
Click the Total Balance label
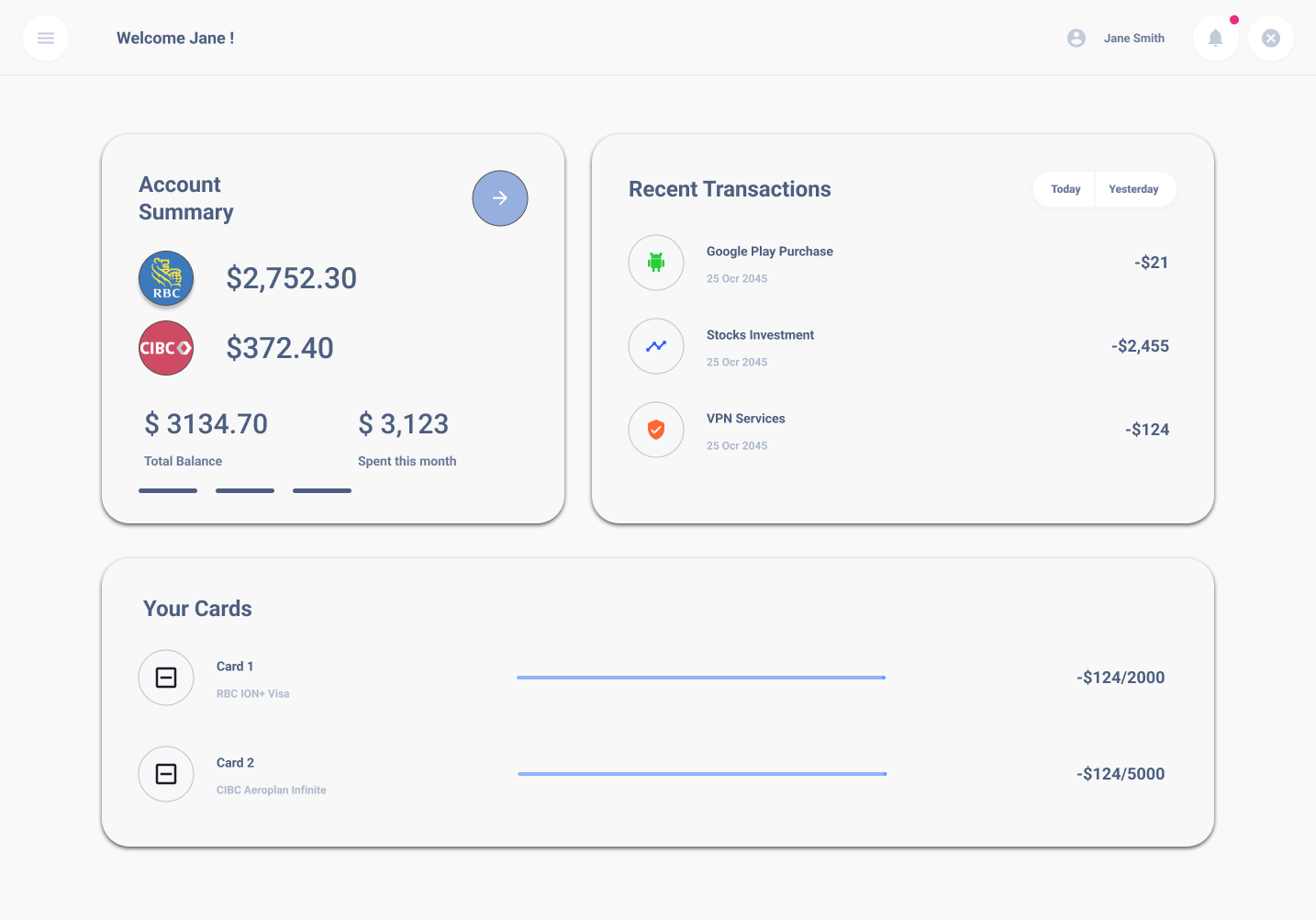point(183,461)
